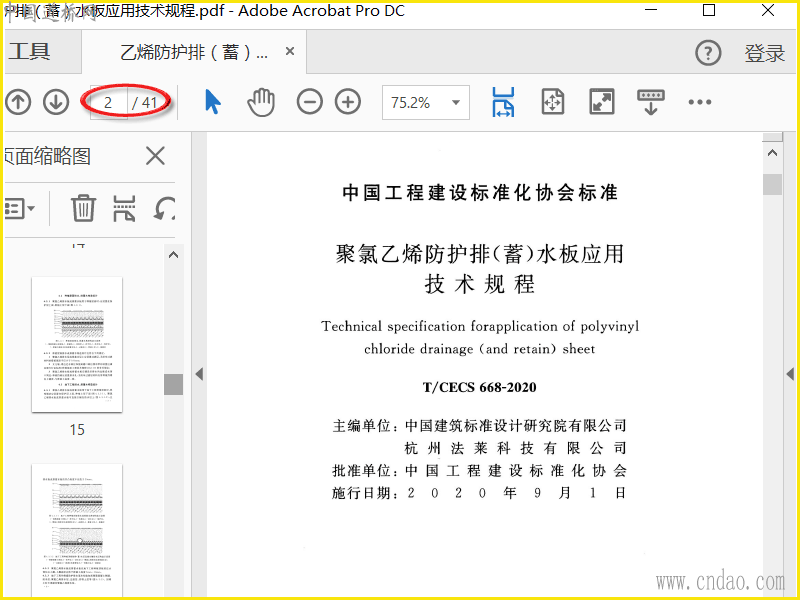Click the 技术规程 heading text
Viewport: 800px width, 600px height.
[x=480, y=284]
